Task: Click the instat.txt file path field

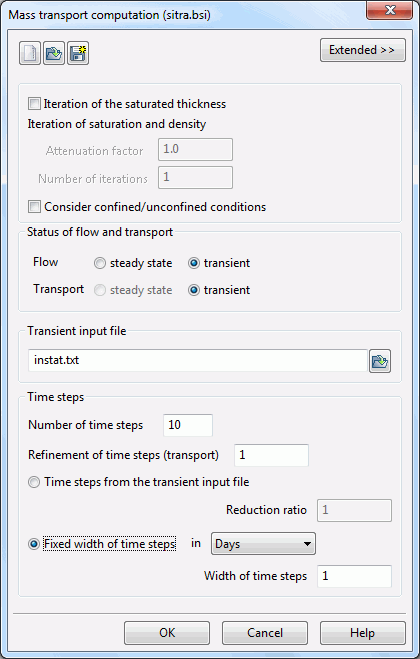Action: pyautogui.click(x=198, y=360)
